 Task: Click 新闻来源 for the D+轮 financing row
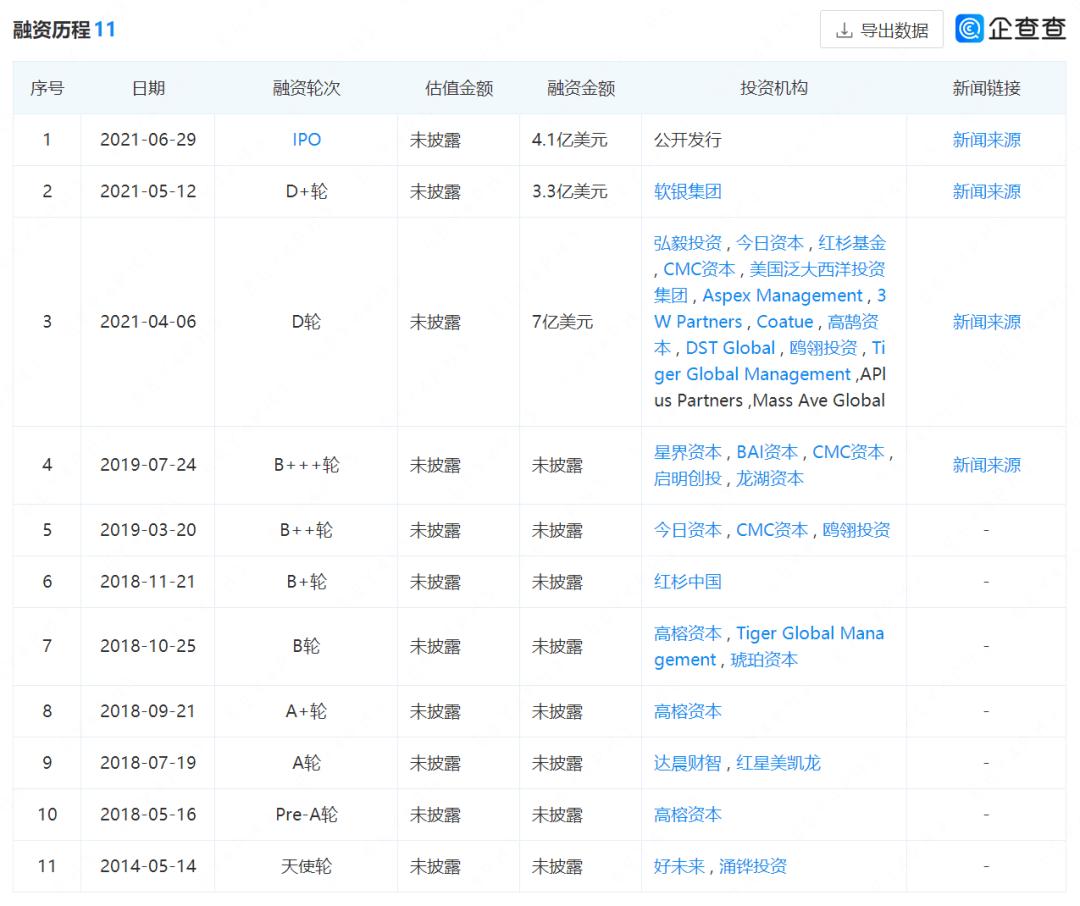click(987, 191)
